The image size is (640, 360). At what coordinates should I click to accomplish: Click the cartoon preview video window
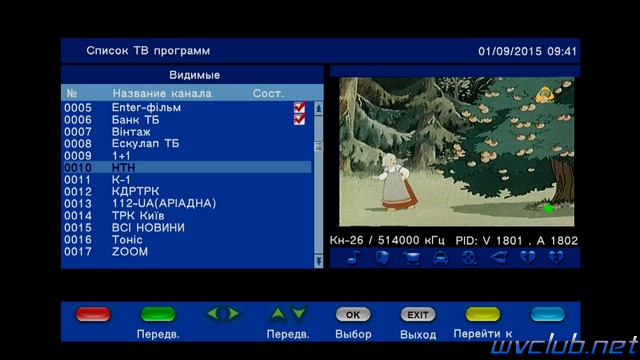[x=457, y=152]
